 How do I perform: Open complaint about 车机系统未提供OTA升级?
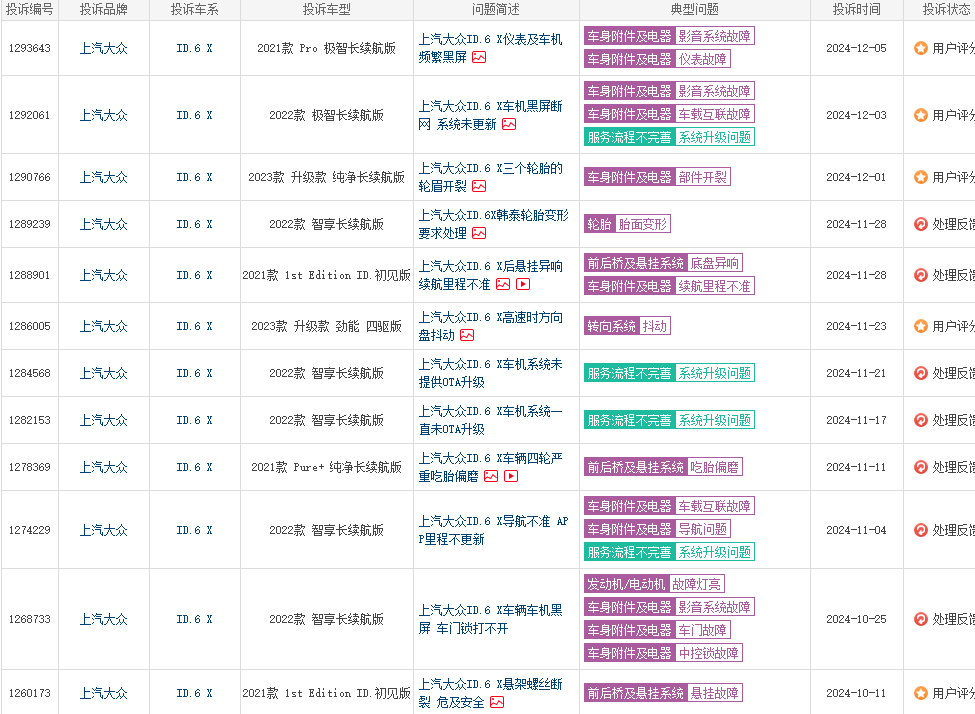pyautogui.click(x=490, y=373)
